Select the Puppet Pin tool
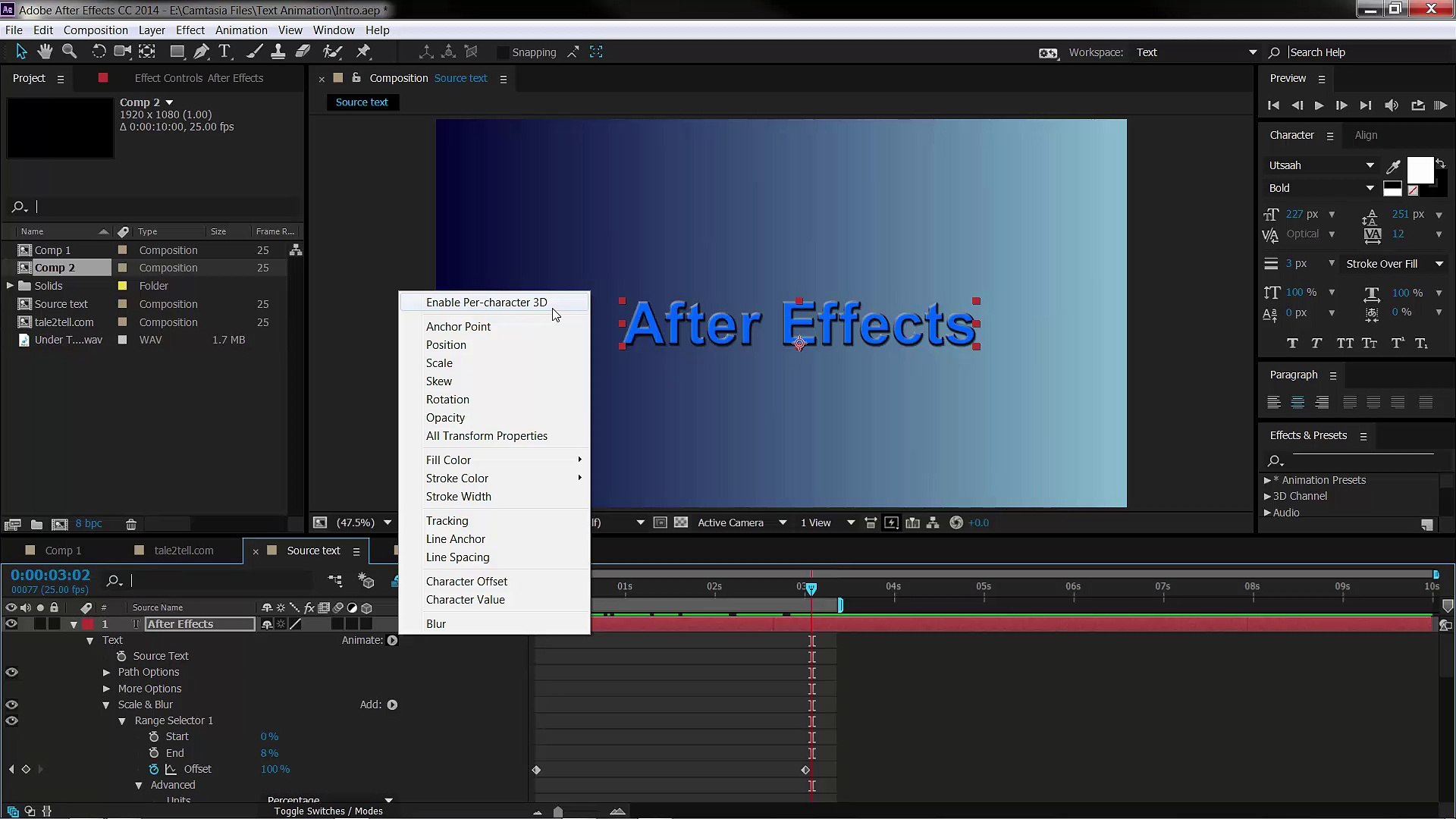Viewport: 1456px width, 819px height. [363, 52]
